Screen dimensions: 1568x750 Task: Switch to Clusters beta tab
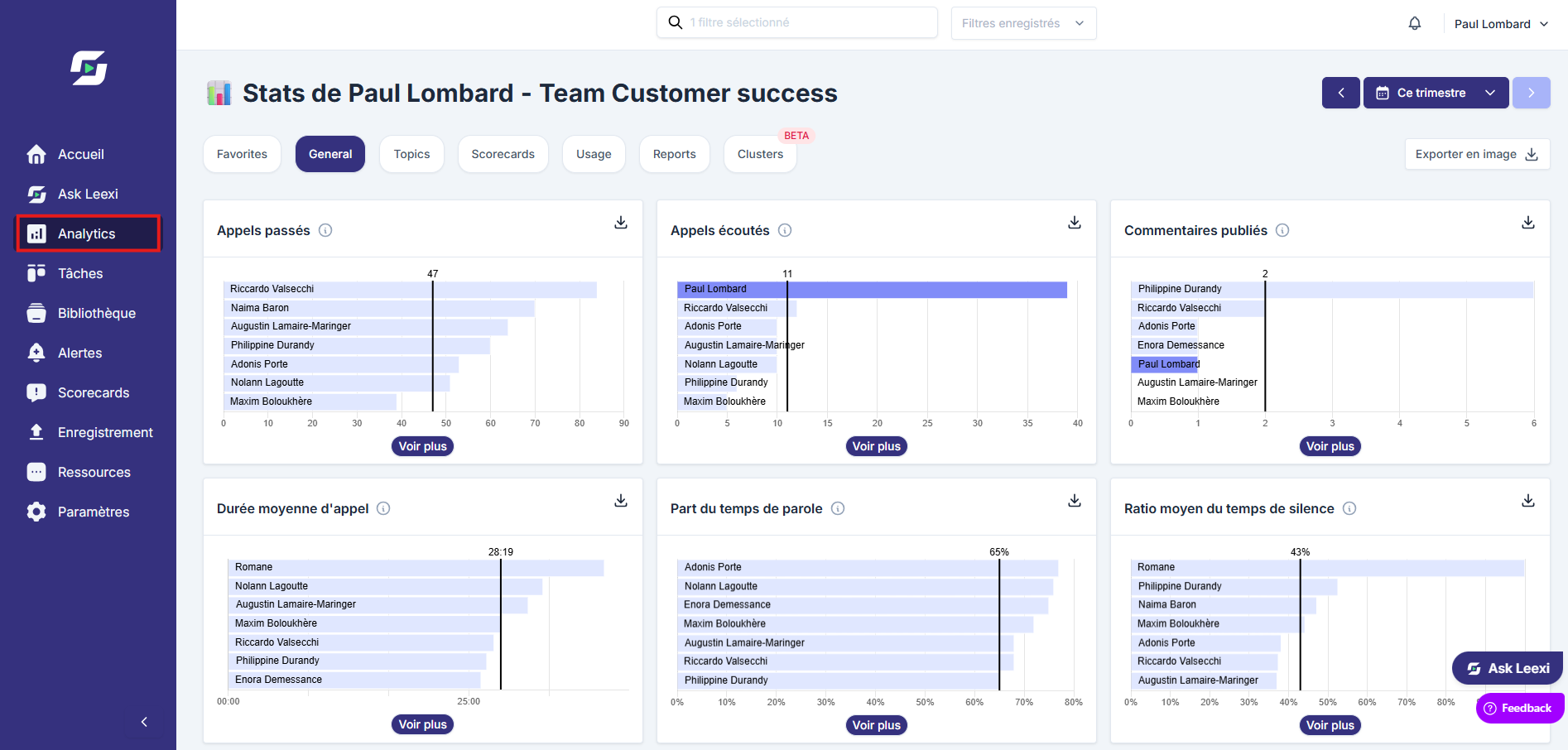click(760, 154)
